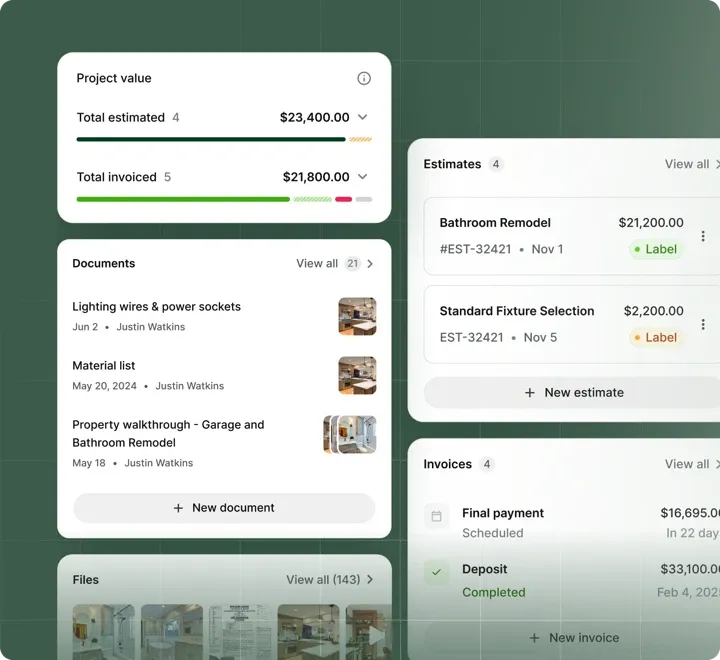720x660 pixels.
Task: Open Standard Fixture Selection options menu
Action: 703,324
